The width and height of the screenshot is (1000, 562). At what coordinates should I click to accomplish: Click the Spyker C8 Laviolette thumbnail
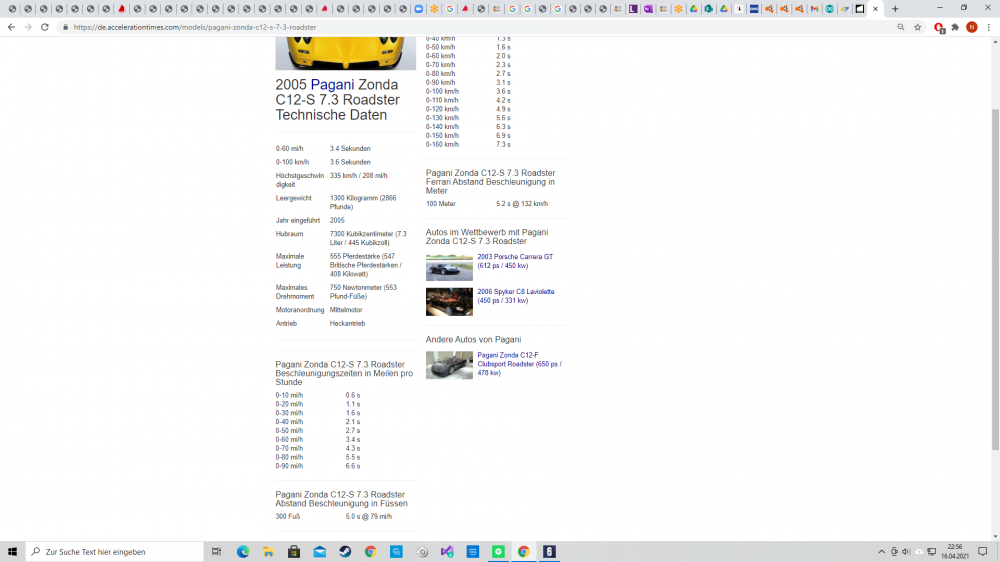tap(450, 302)
